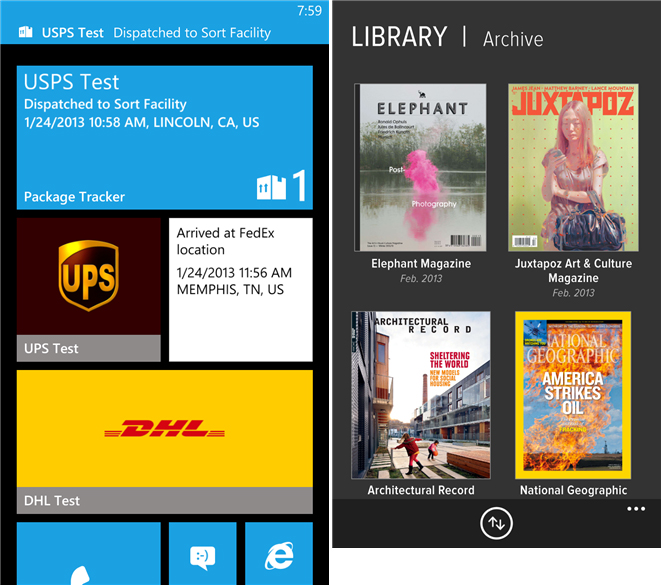661x585 pixels.
Task: Tap the Package Tracker icon in notification banner
Action: coord(24,32)
